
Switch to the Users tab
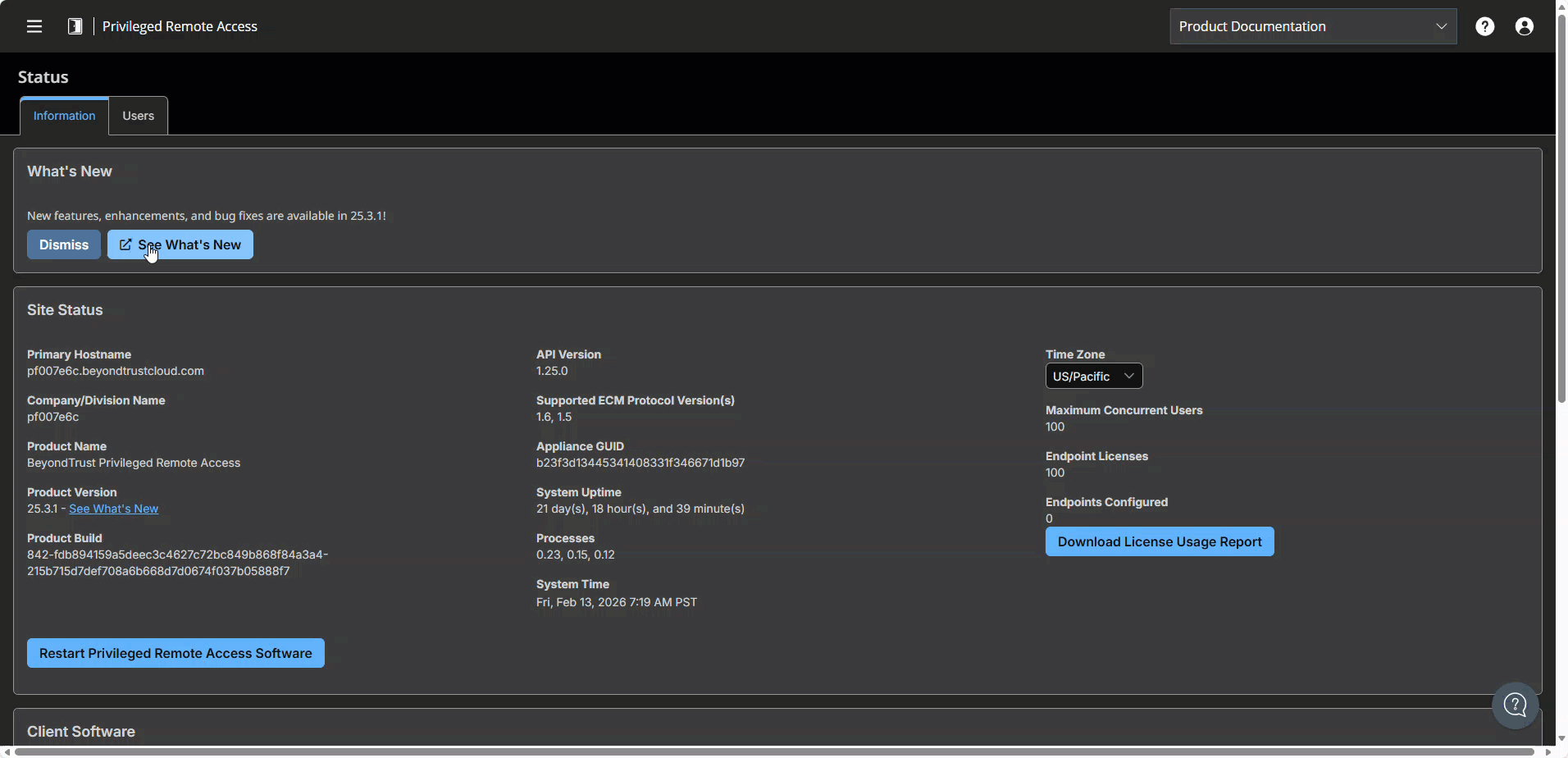(x=139, y=116)
